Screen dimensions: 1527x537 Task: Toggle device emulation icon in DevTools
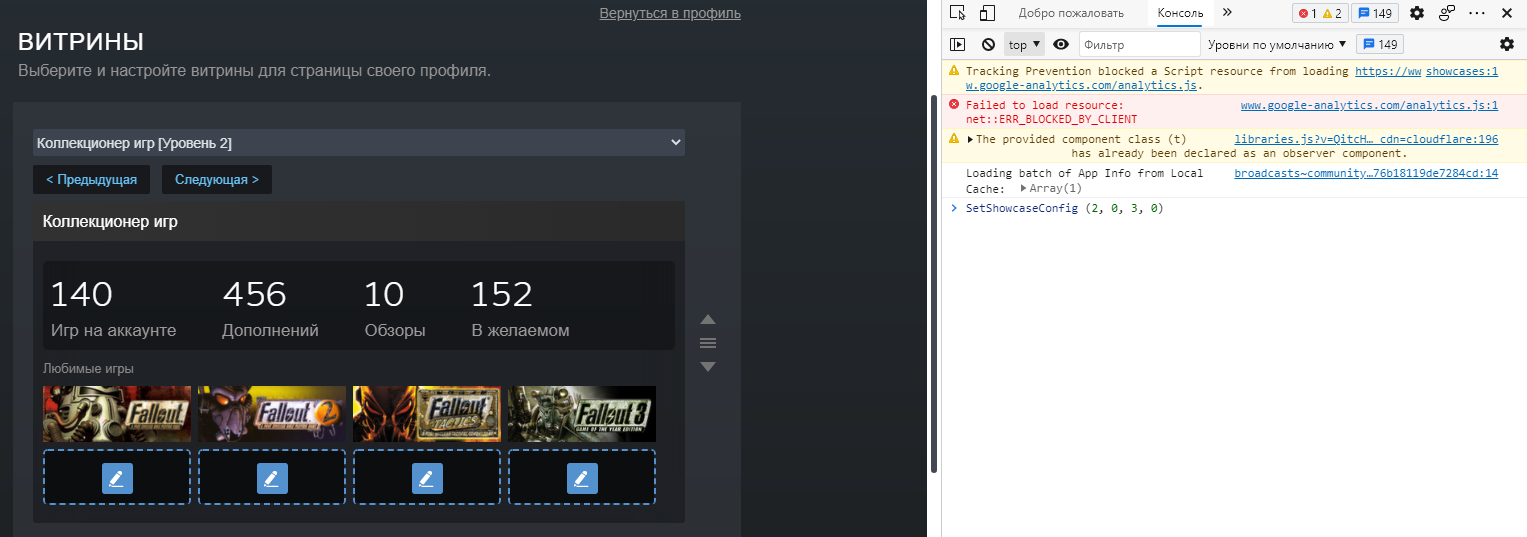coord(987,13)
